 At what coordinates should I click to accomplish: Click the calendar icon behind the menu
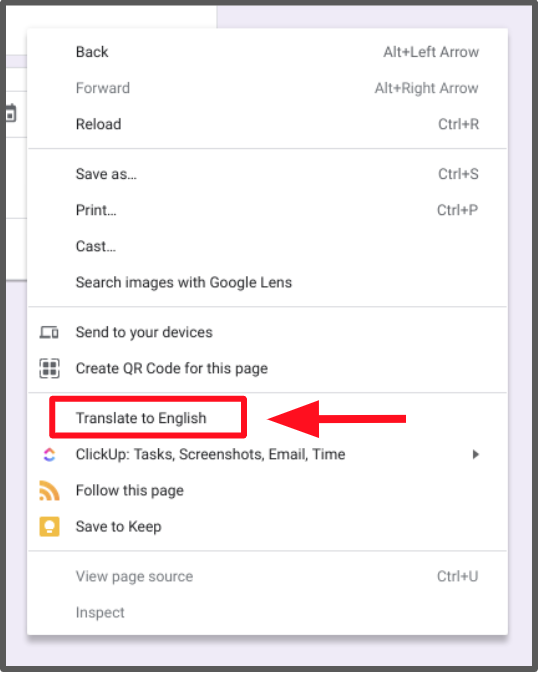click(x=10, y=113)
